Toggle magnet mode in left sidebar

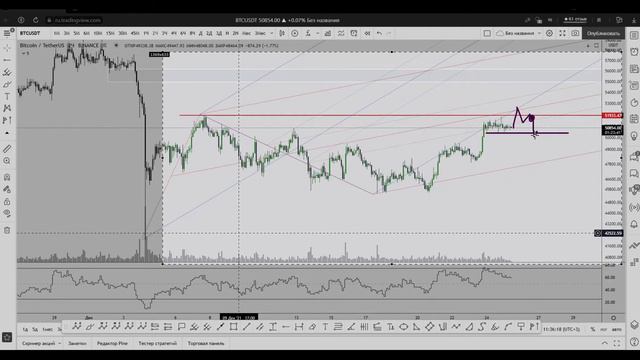coord(7,178)
